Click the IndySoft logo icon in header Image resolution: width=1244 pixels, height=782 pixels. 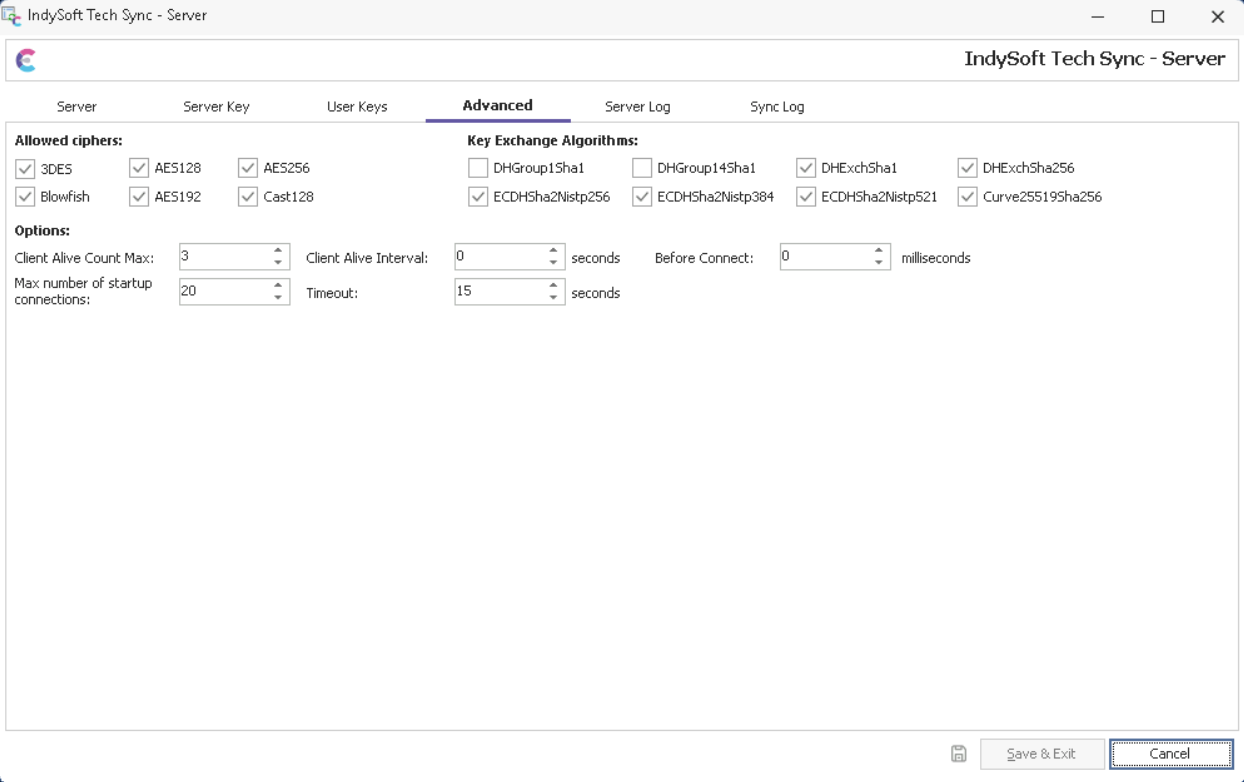click(x=27, y=61)
